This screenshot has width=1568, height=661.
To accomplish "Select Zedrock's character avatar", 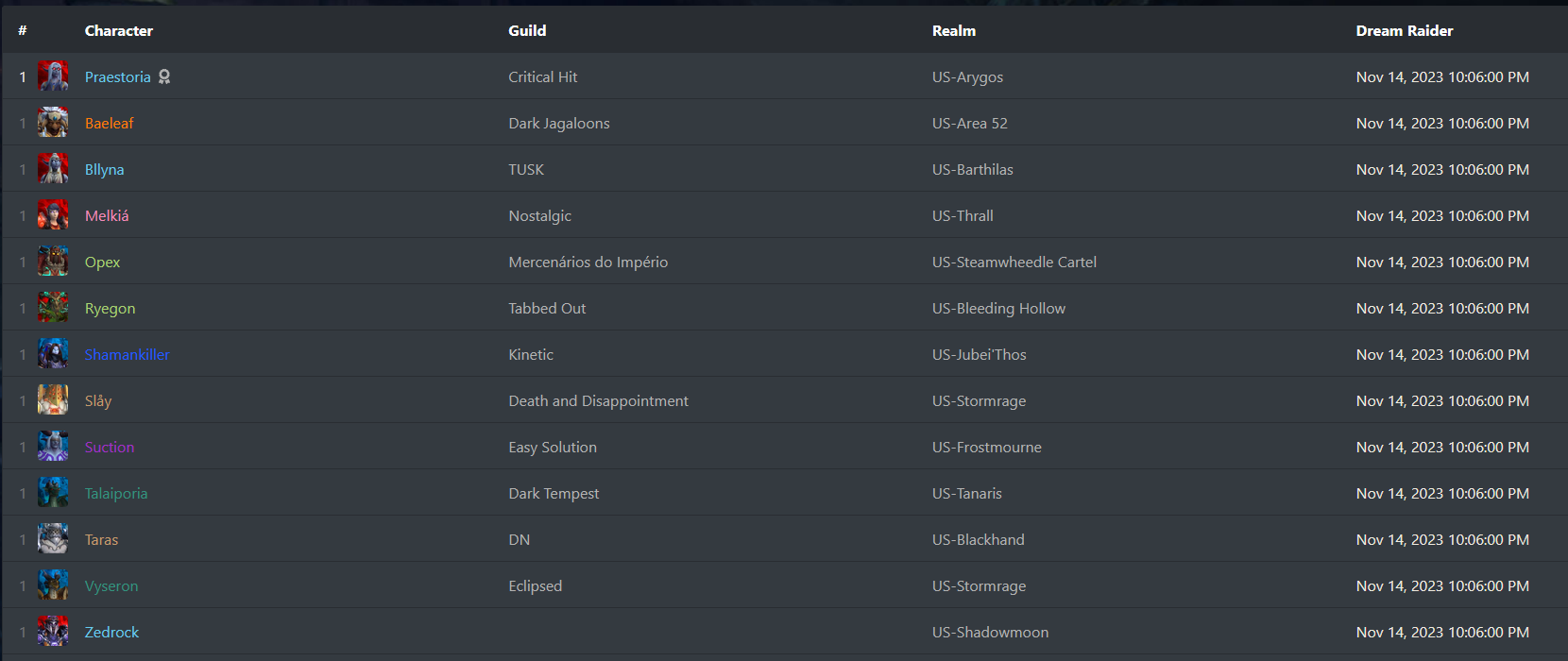I will 53,632.
